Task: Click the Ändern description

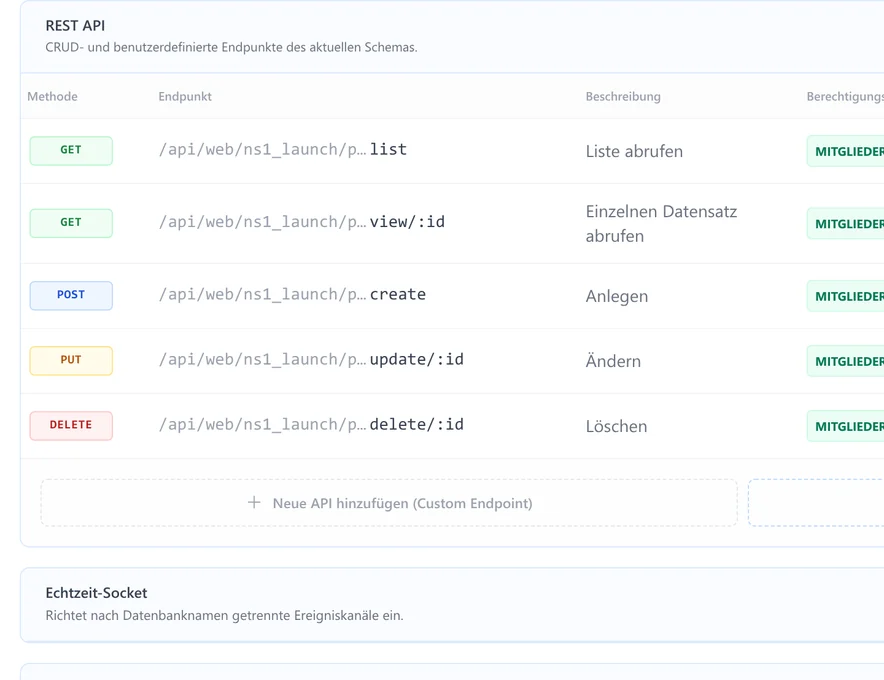Action: [x=613, y=361]
